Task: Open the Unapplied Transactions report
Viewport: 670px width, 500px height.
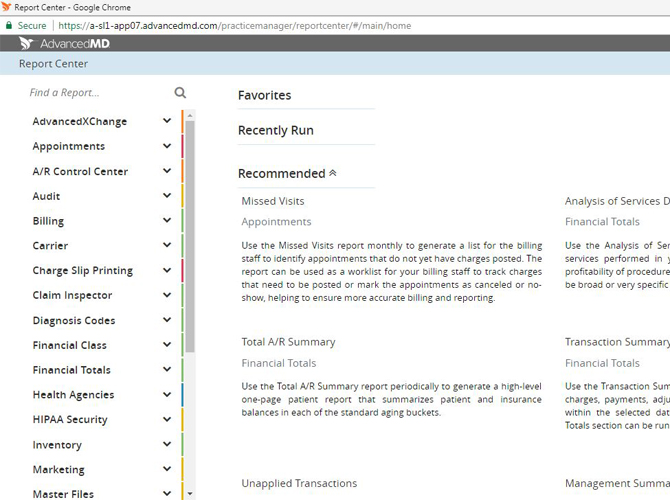Action: tap(299, 484)
